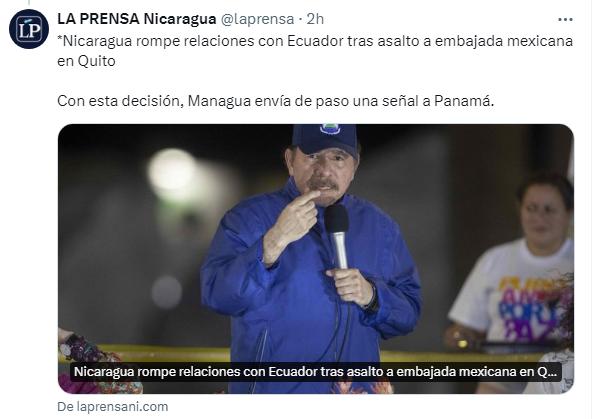
Task: Click the tweet text about Nicaragua rompe relaciones
Action: [x=315, y=51]
